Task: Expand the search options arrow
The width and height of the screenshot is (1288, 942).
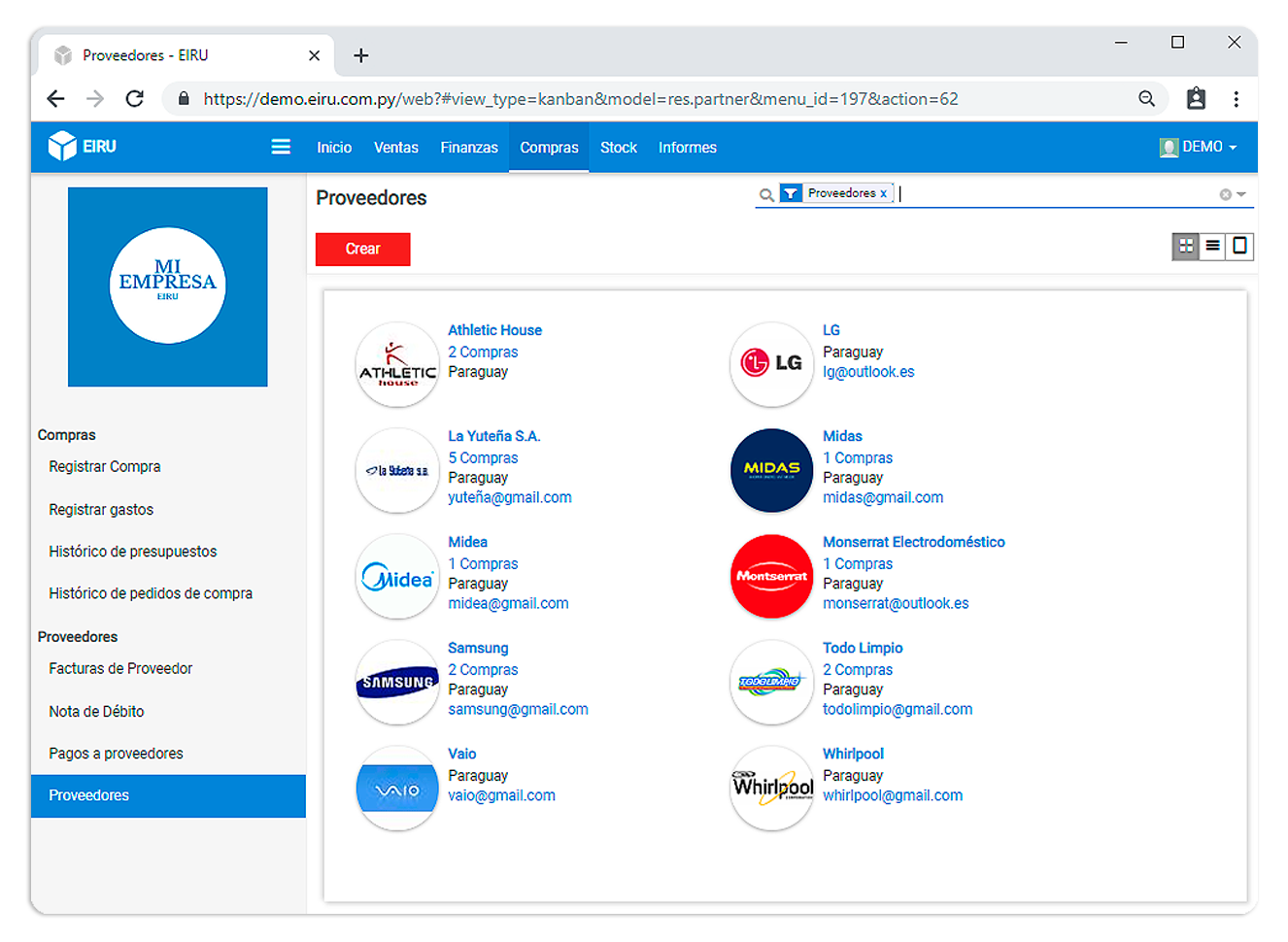Action: pyautogui.click(x=1241, y=194)
